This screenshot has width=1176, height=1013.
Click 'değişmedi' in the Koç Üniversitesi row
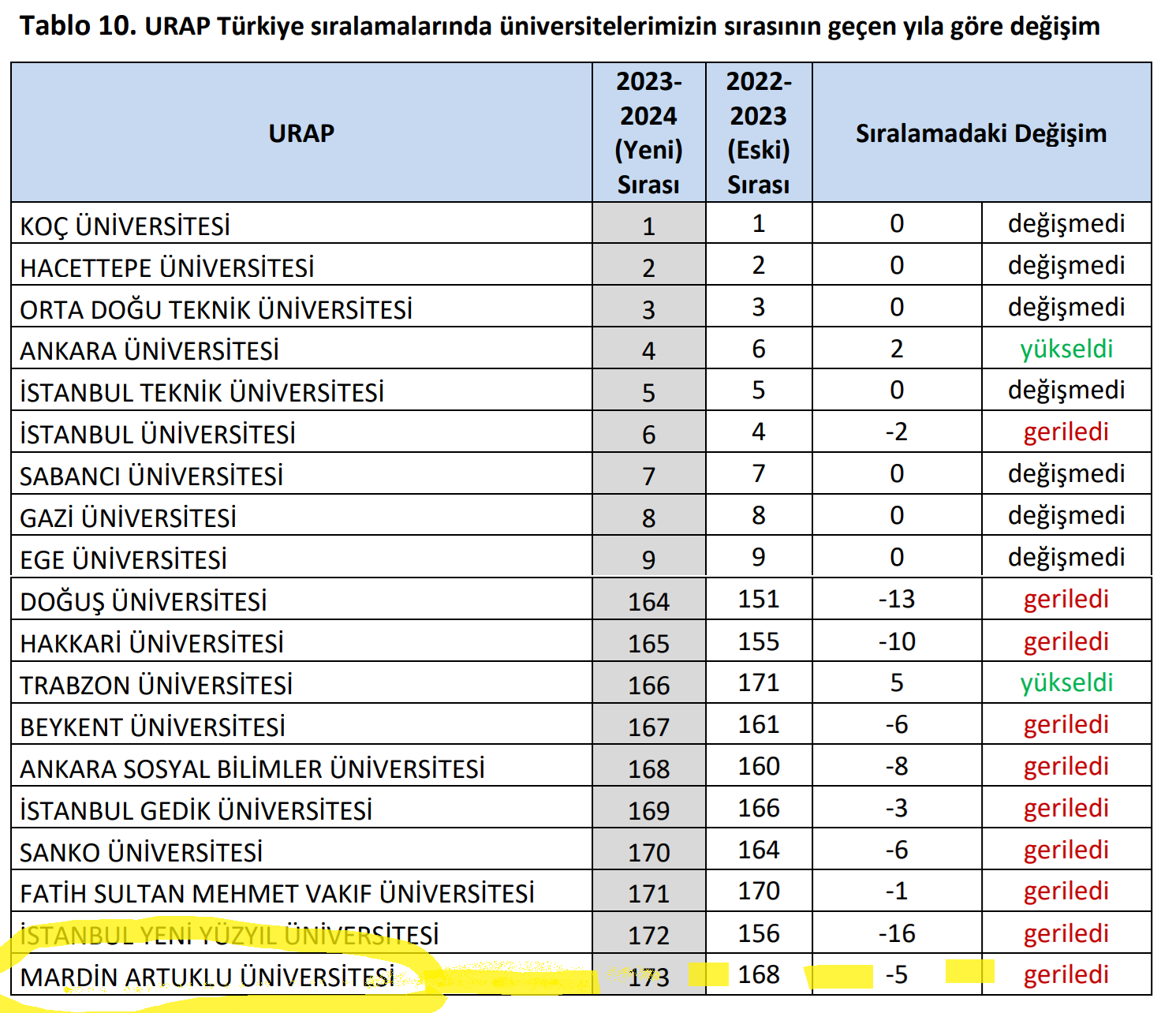[1066, 223]
